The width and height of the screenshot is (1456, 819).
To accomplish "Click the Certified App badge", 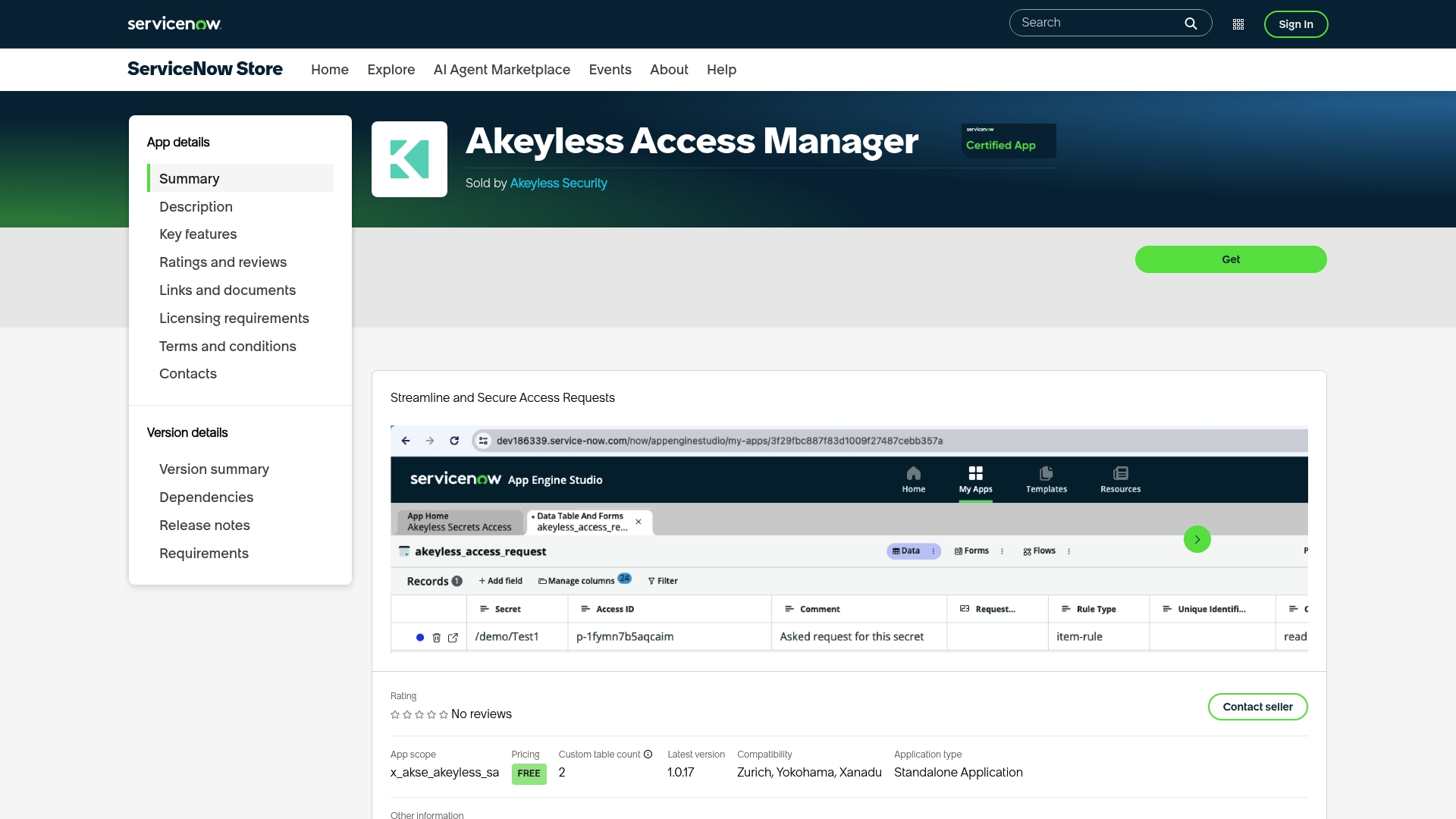I will (1009, 141).
